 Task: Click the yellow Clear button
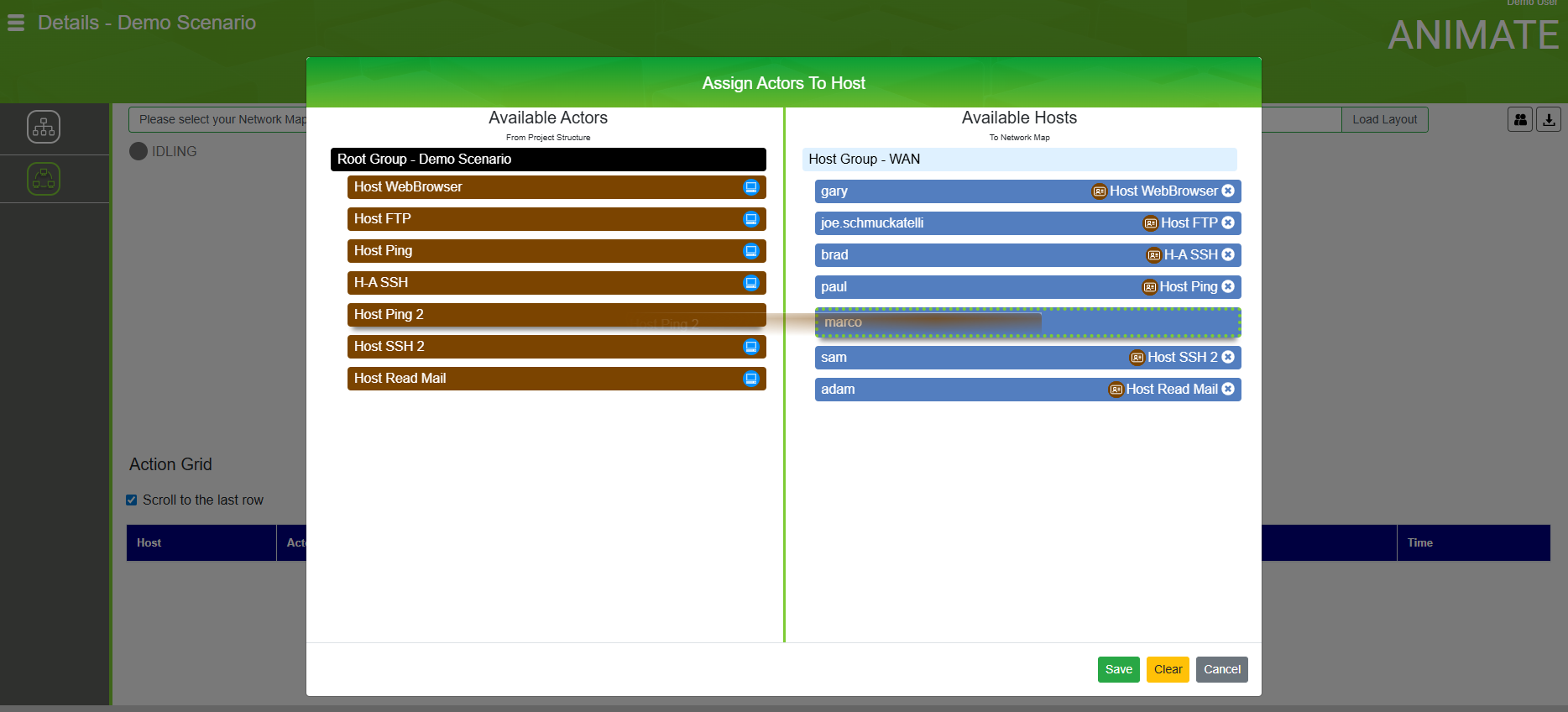coord(1168,669)
